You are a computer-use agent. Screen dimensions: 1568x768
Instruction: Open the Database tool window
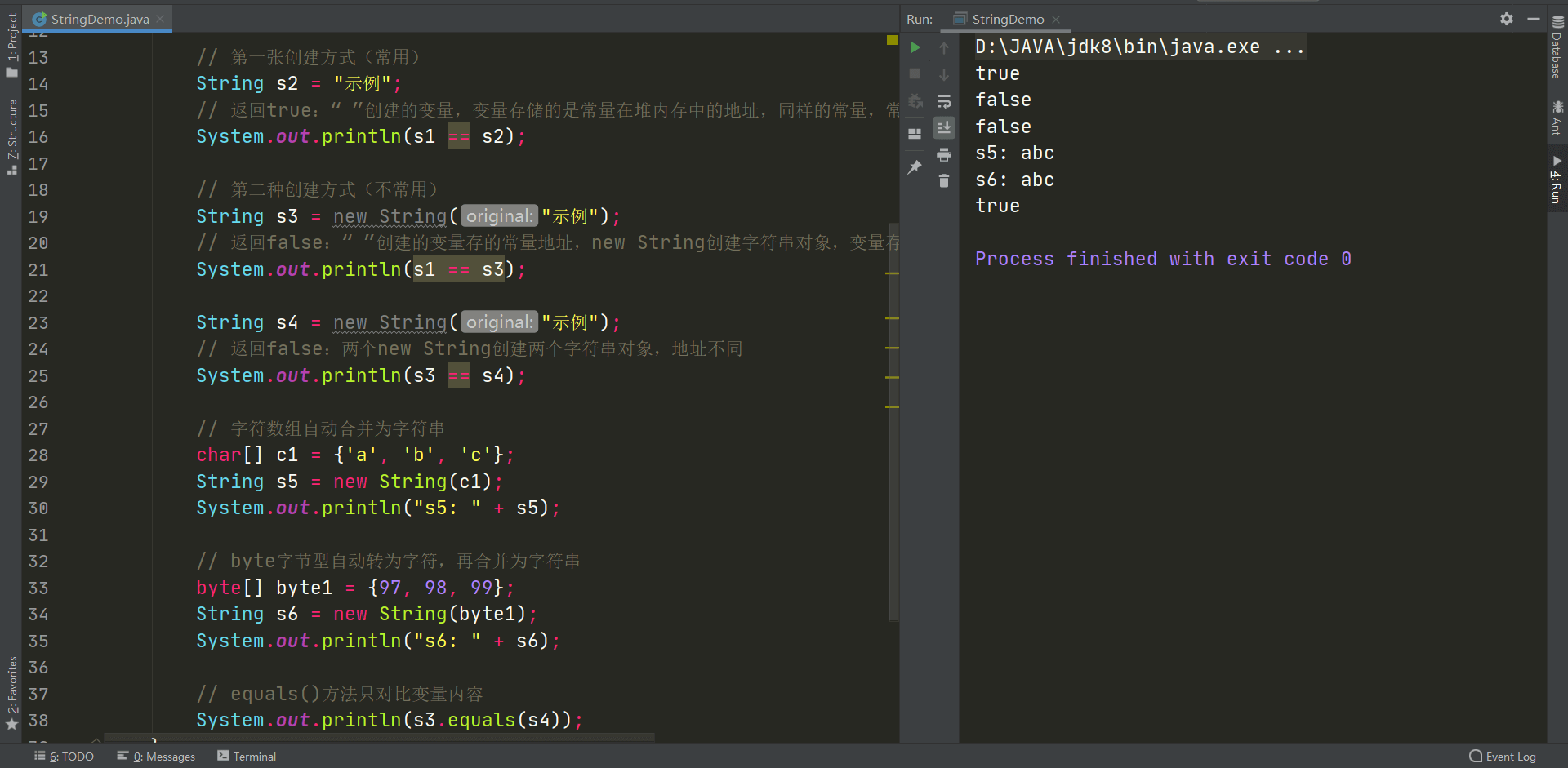point(1557,47)
